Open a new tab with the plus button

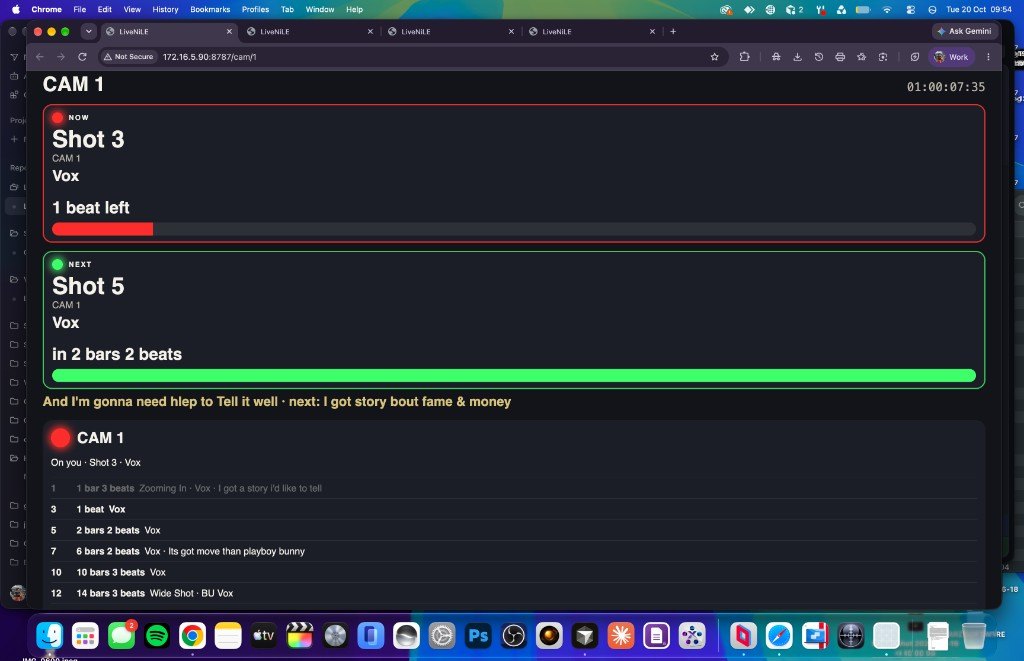click(x=673, y=31)
